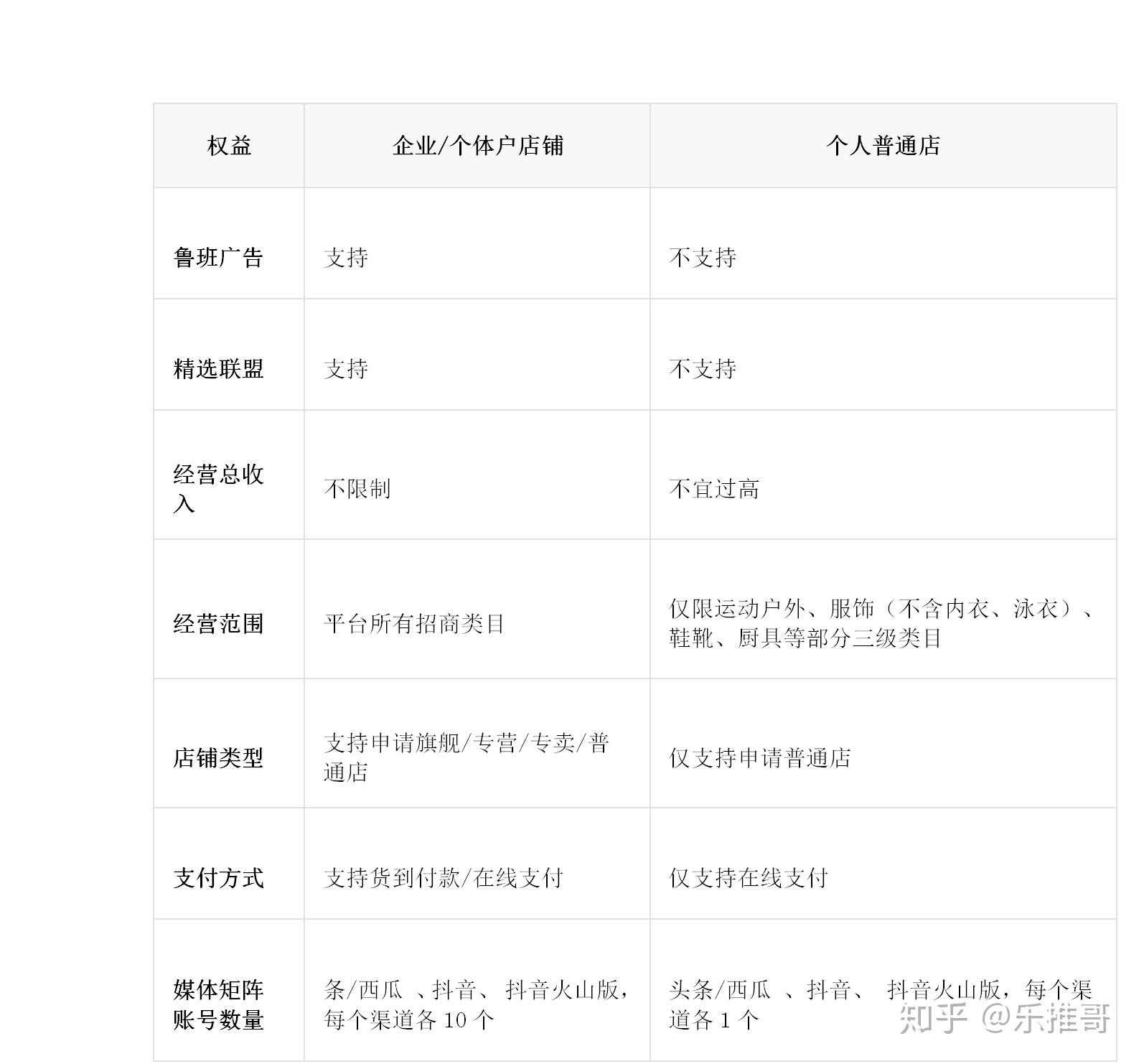Select the 支付方式 row label
1139x1064 pixels.
click(x=219, y=877)
